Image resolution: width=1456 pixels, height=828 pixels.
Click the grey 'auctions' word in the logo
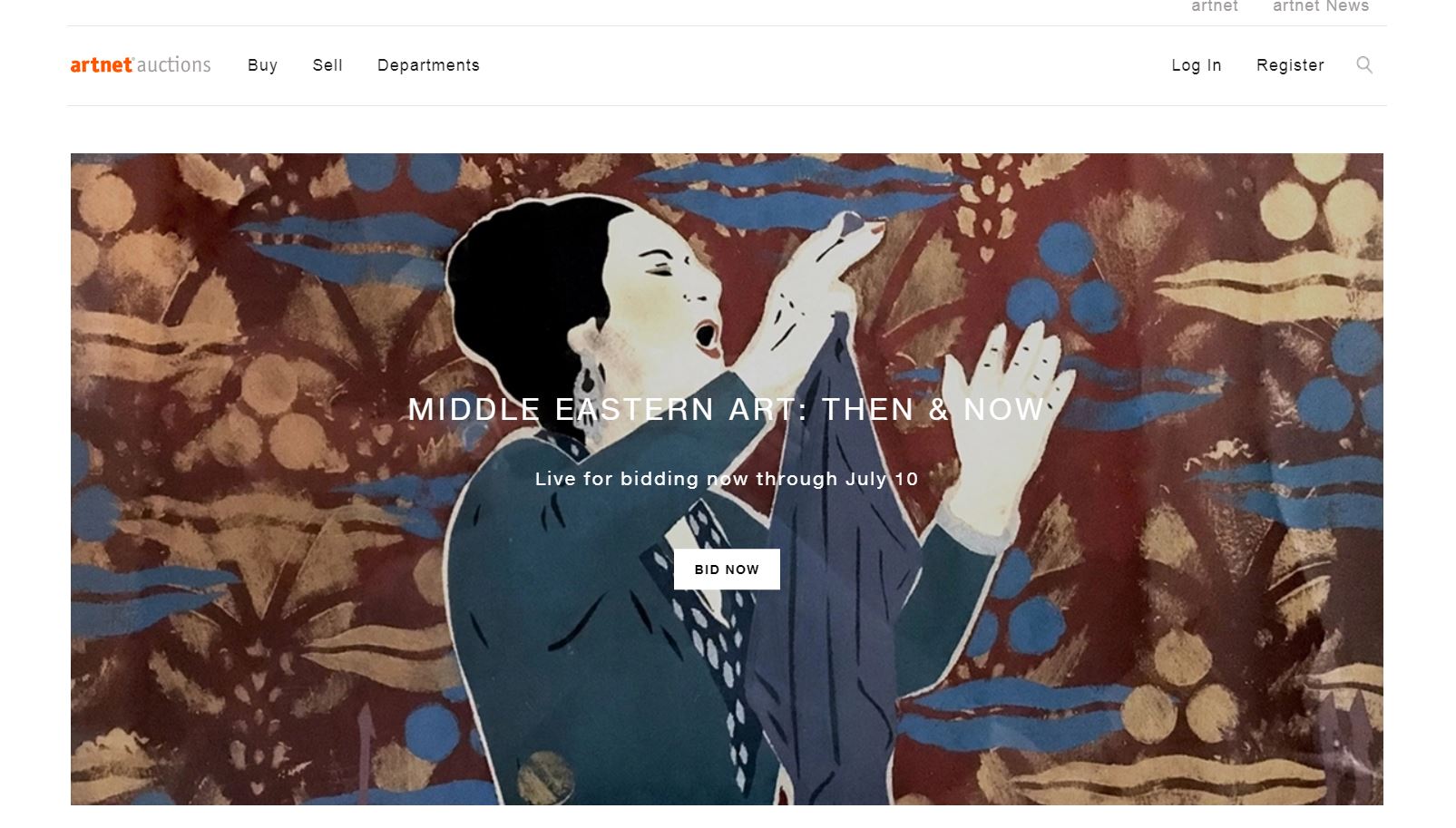(x=174, y=64)
